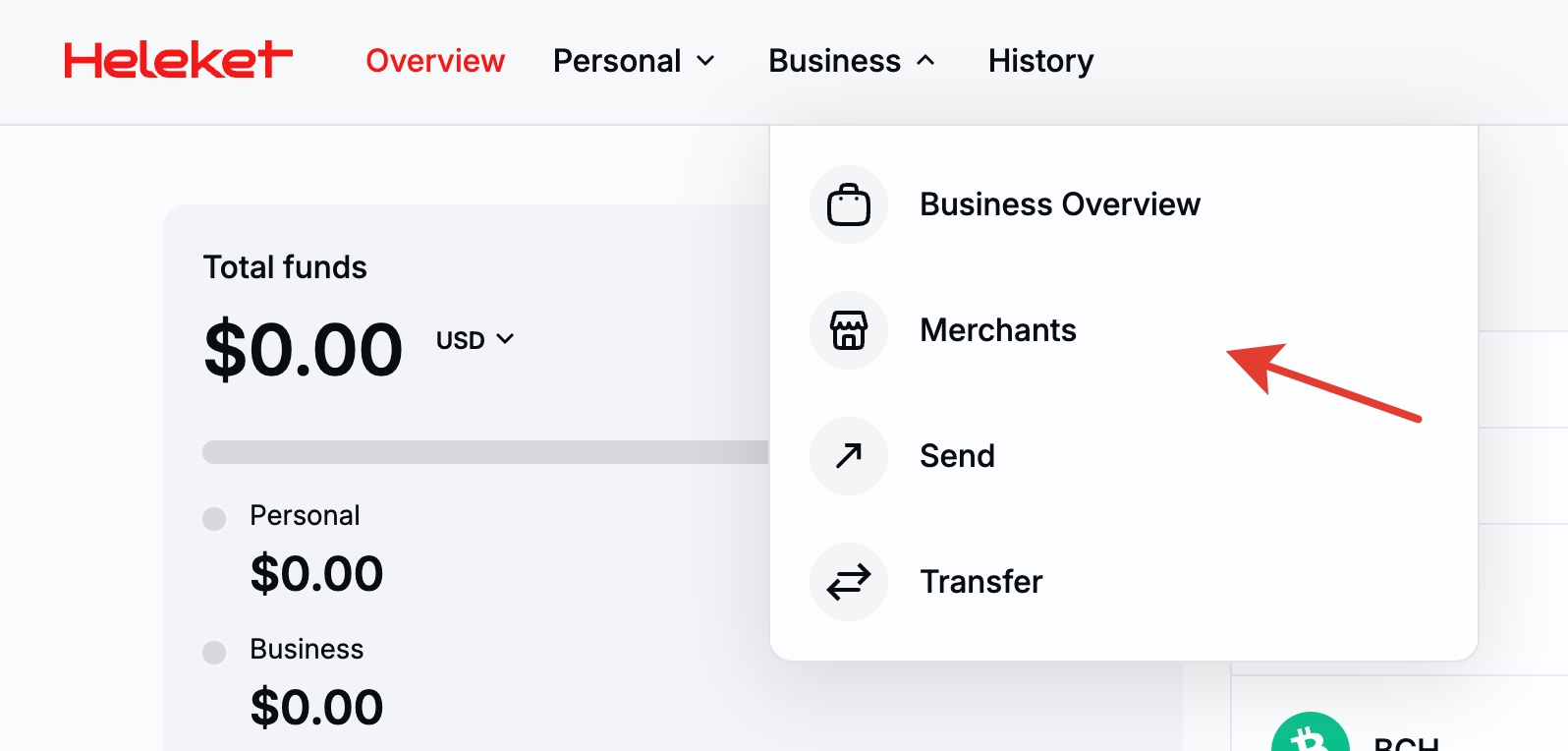Open the History tab
Image resolution: width=1568 pixels, height=751 pixels.
click(x=1040, y=61)
